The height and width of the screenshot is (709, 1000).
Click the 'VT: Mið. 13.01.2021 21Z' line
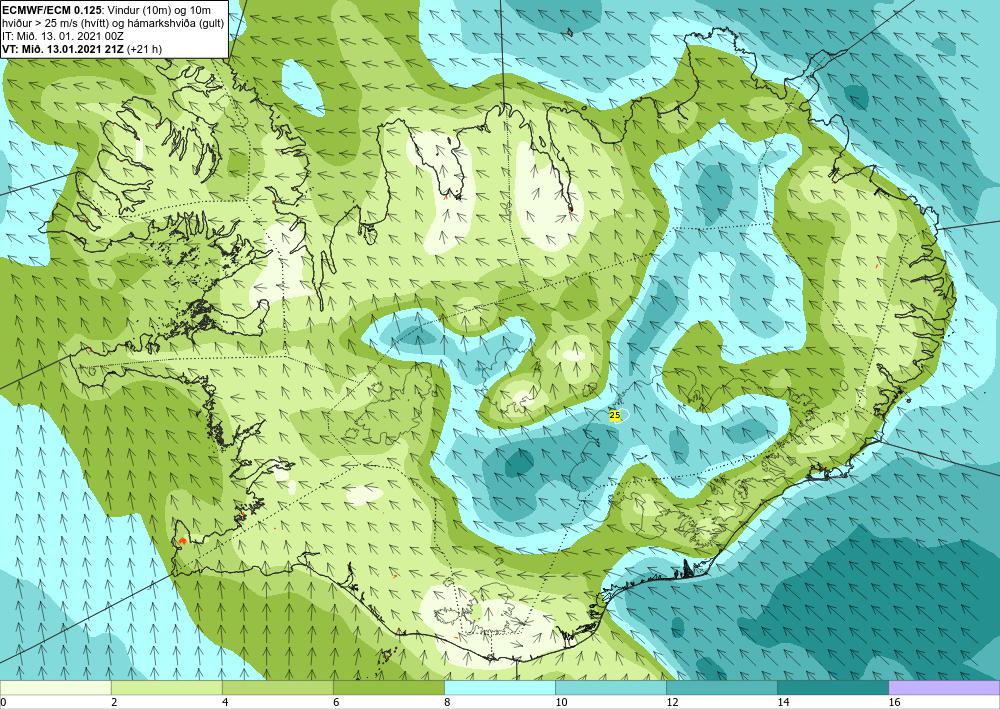(82, 49)
